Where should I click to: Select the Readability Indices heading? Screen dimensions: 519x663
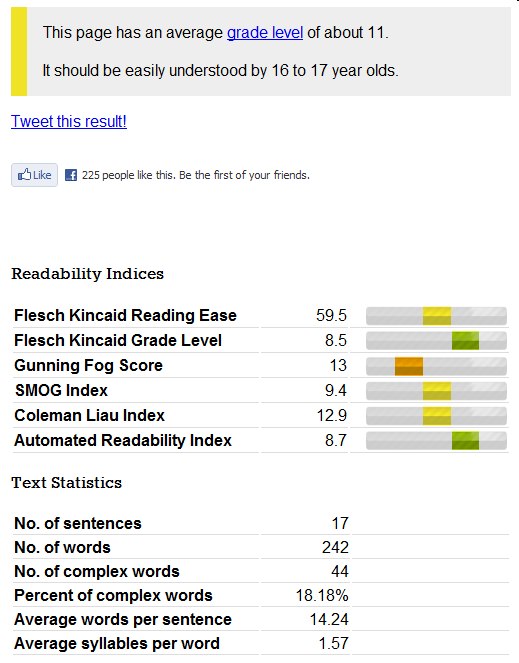pos(88,274)
